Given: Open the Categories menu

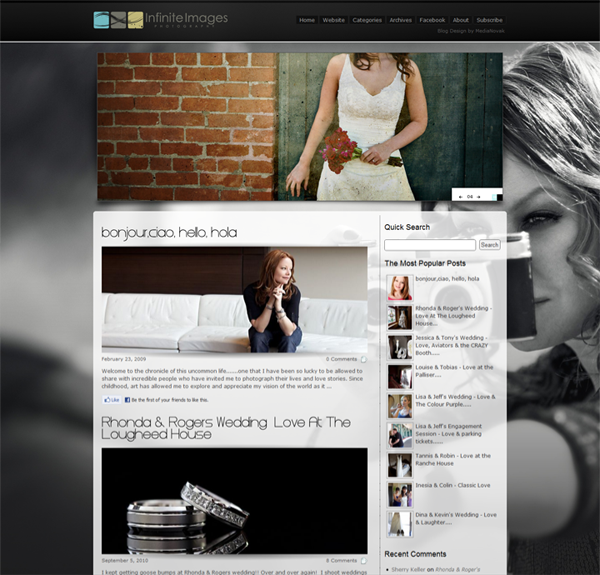Looking at the screenshot, I should click(367, 20).
